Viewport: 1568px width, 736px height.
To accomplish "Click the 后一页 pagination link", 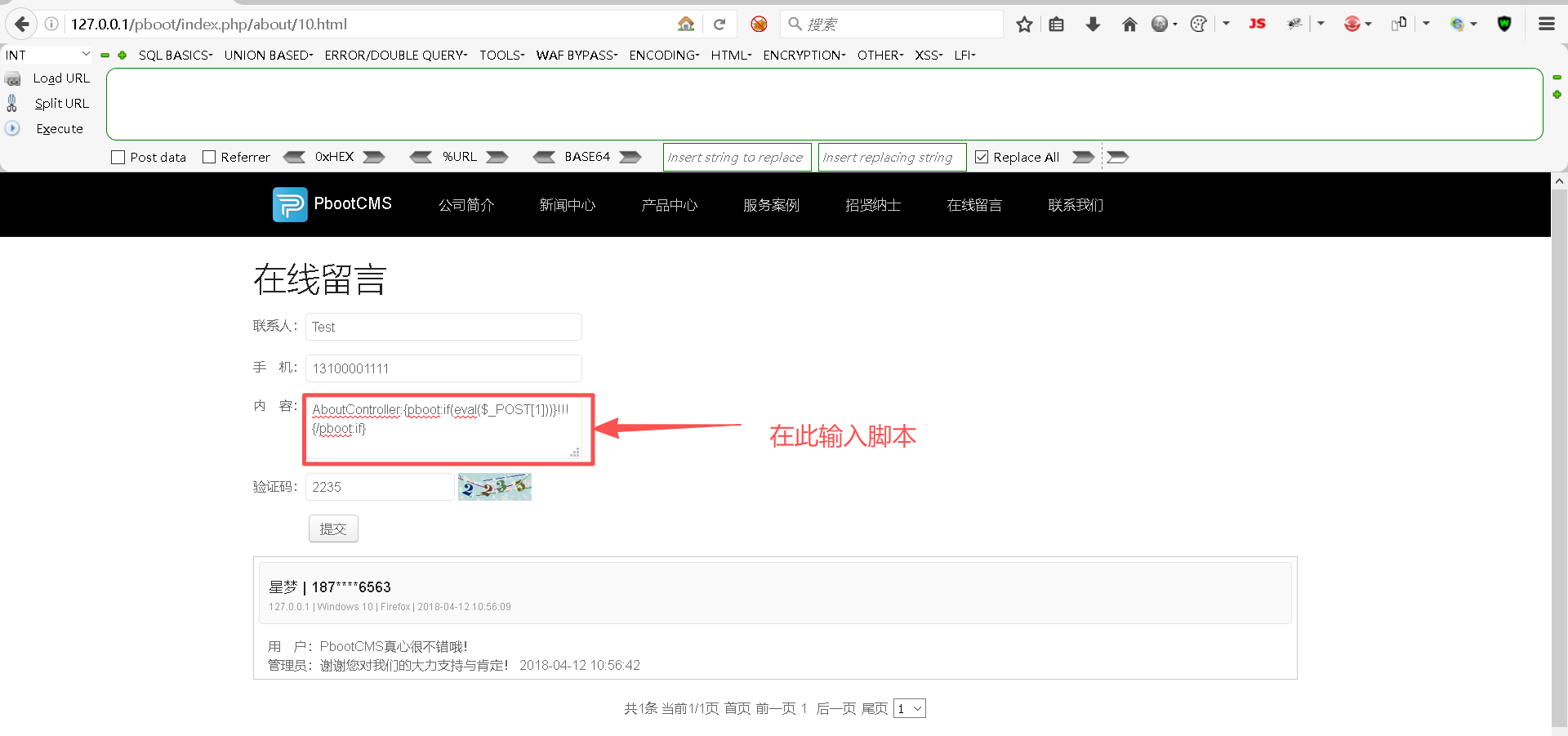I will (836, 708).
